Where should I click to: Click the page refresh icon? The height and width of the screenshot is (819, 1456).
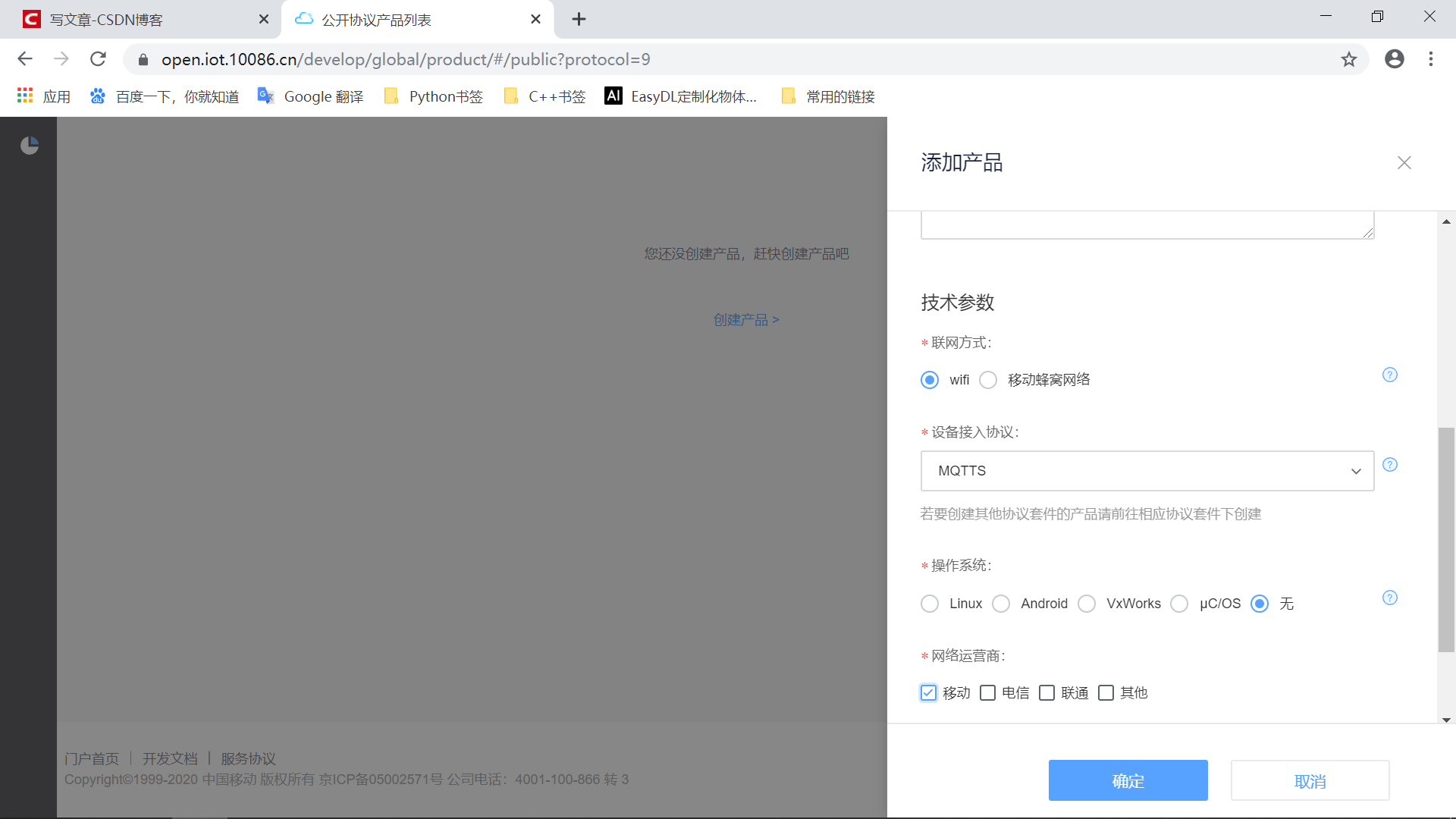[97, 59]
